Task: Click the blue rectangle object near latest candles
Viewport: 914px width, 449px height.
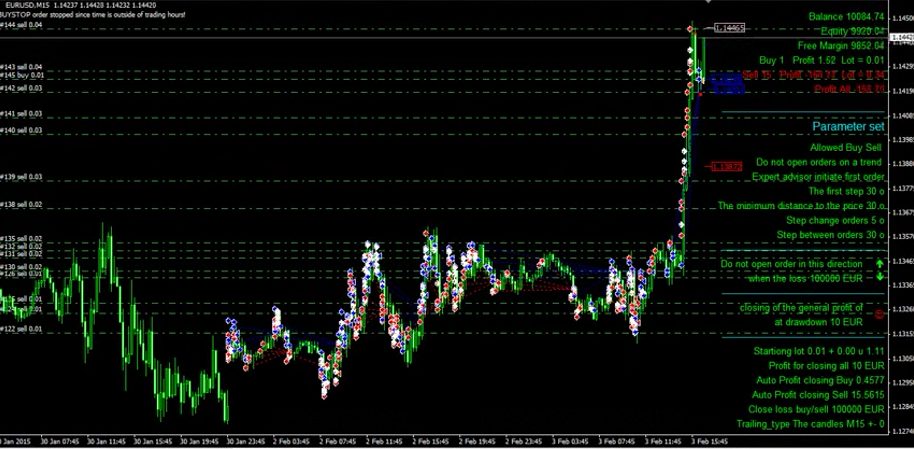Action: [x=727, y=83]
